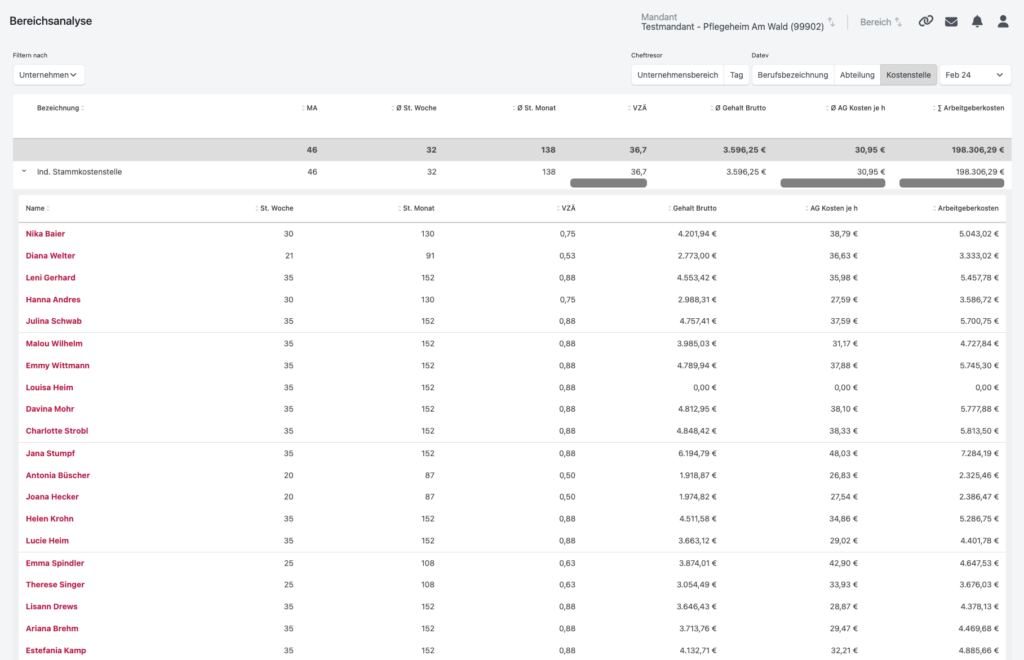Sort employees by Gehalt Brutto header
Screen dimensions: 1024x660
[692, 208]
